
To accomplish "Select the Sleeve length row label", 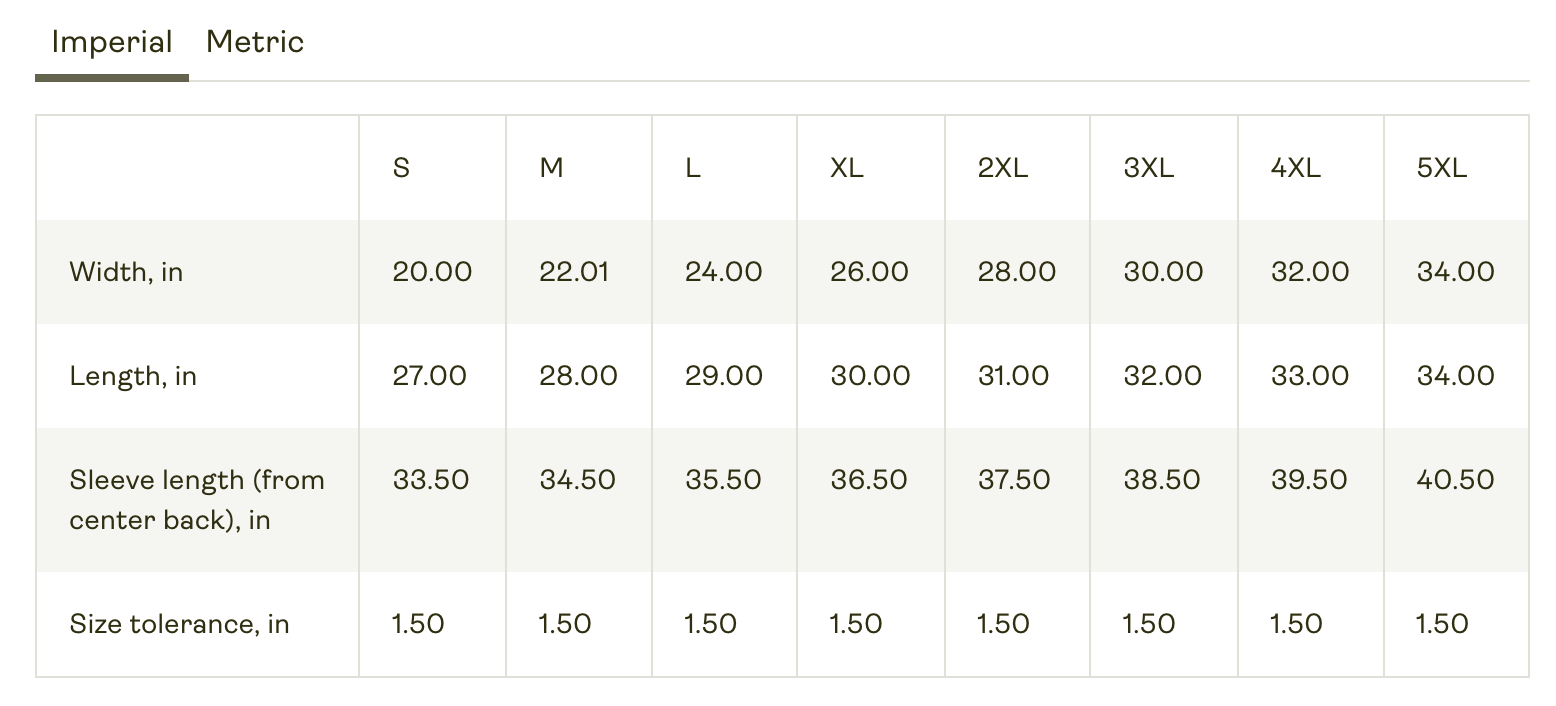I will (x=197, y=500).
